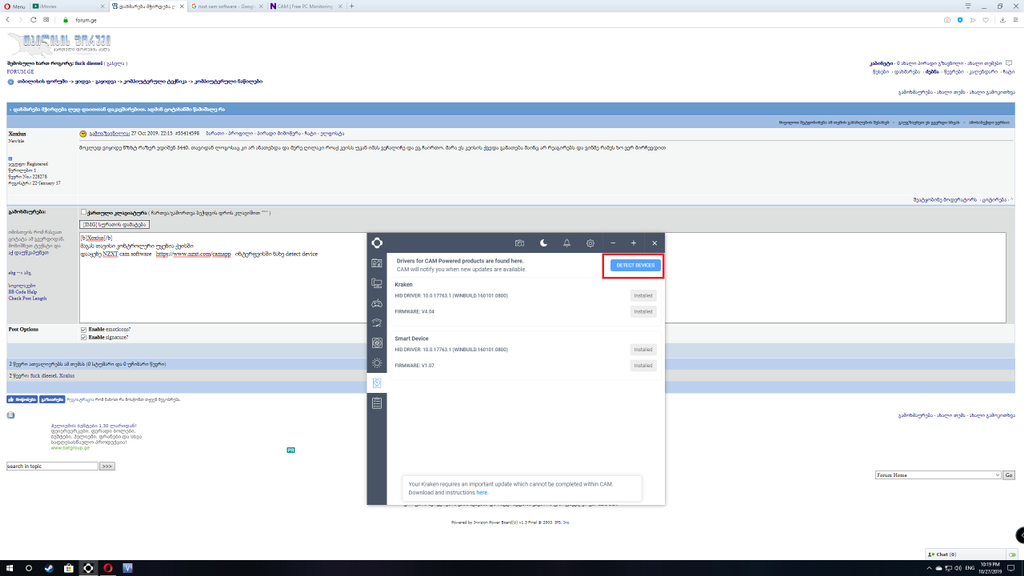Screen dimensions: 1024x576
Task: Open Windows Start menu
Action: tap(9, 568)
